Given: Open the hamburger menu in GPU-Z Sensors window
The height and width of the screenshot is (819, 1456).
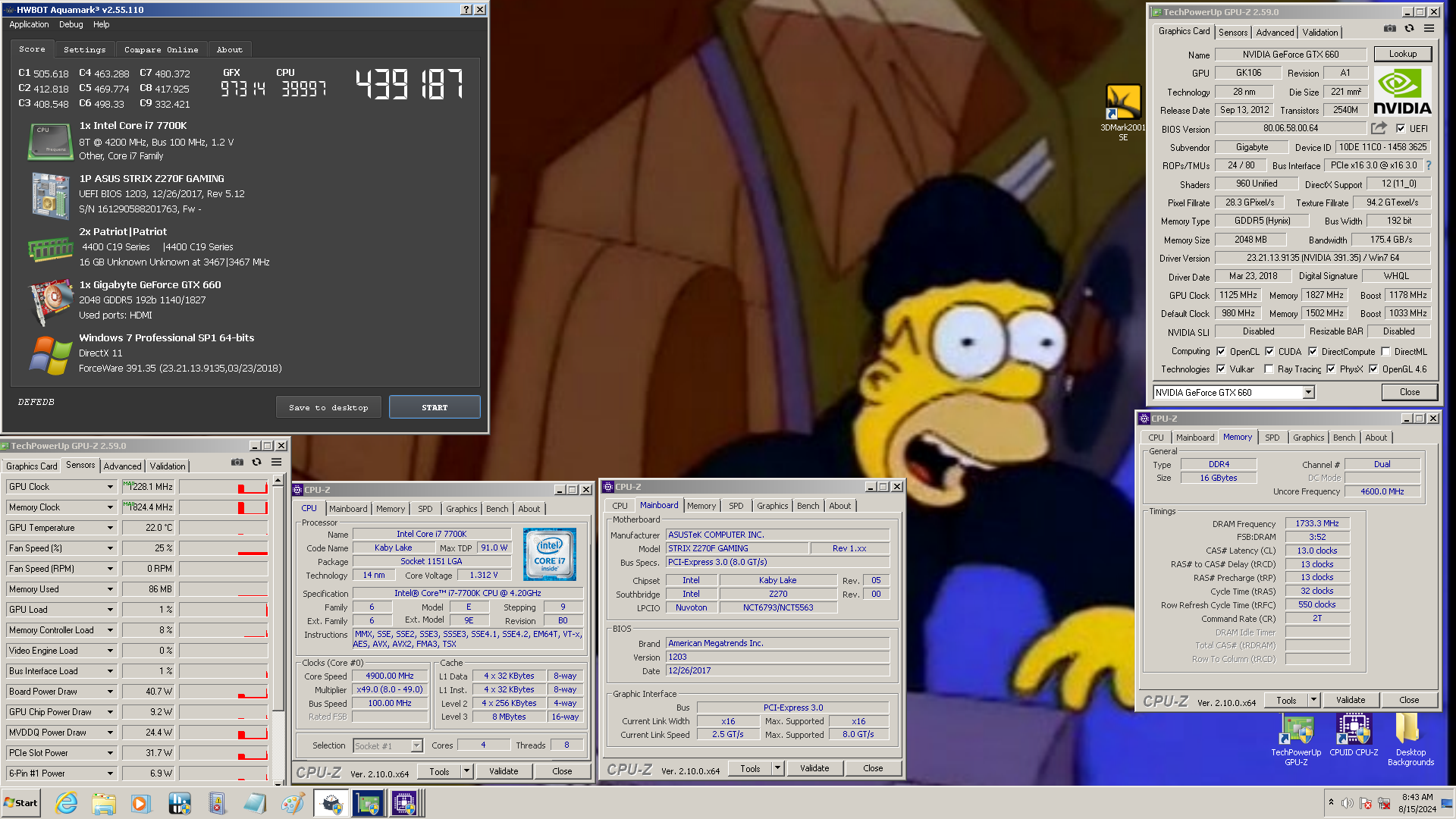Looking at the screenshot, I should pos(277,462).
